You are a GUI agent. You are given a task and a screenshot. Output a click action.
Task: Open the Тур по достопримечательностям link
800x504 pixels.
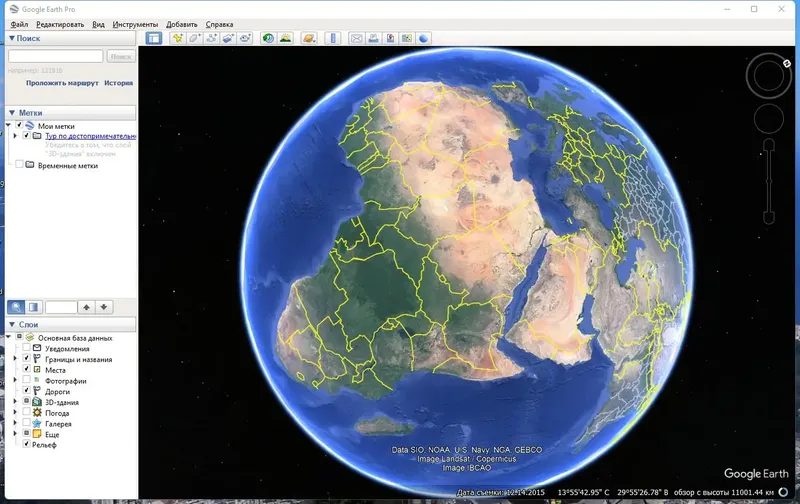(x=90, y=136)
